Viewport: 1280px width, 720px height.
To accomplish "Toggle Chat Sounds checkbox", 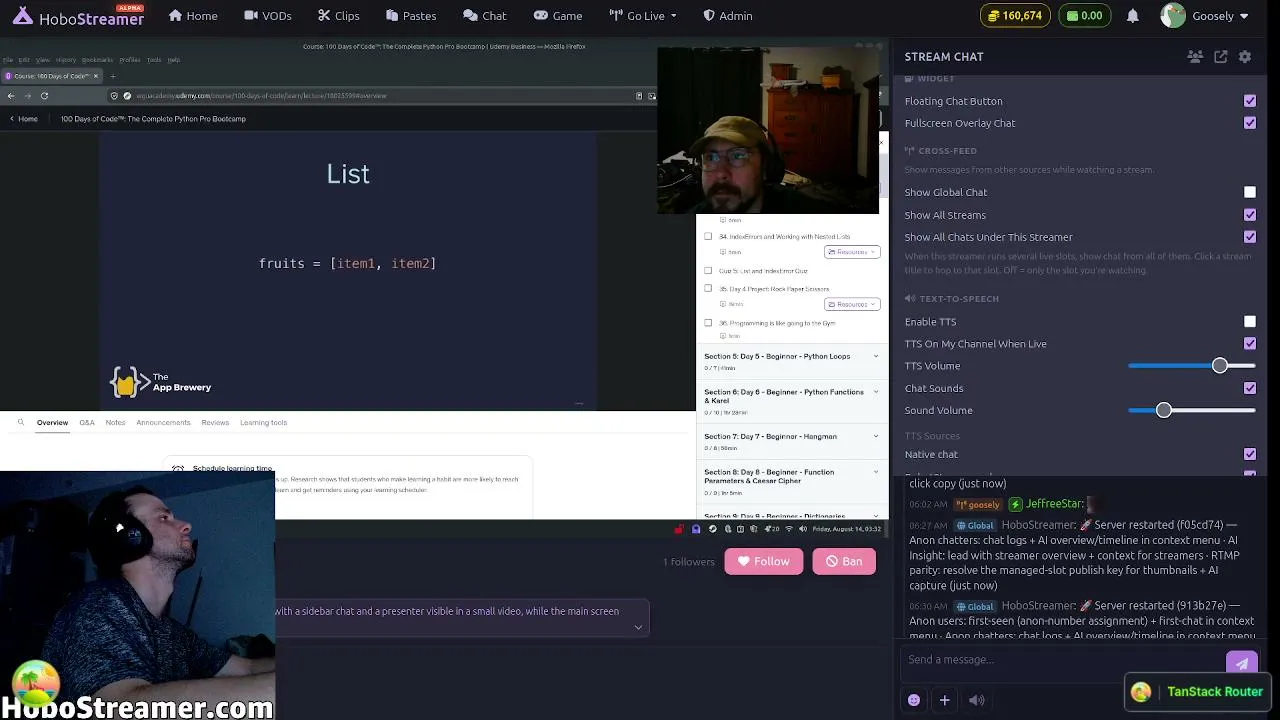I will click(x=1250, y=388).
